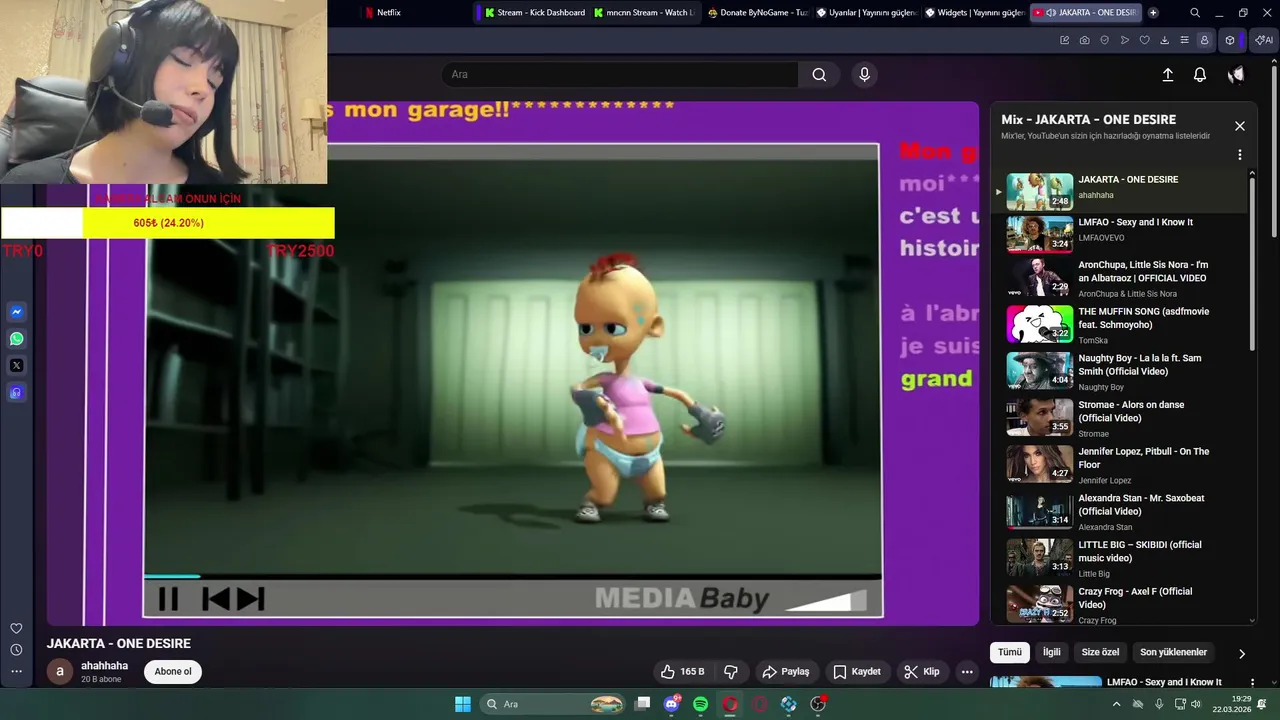Screen dimensions: 1280x720
Task: Select the İlgili filter chip
Action: point(1052,652)
